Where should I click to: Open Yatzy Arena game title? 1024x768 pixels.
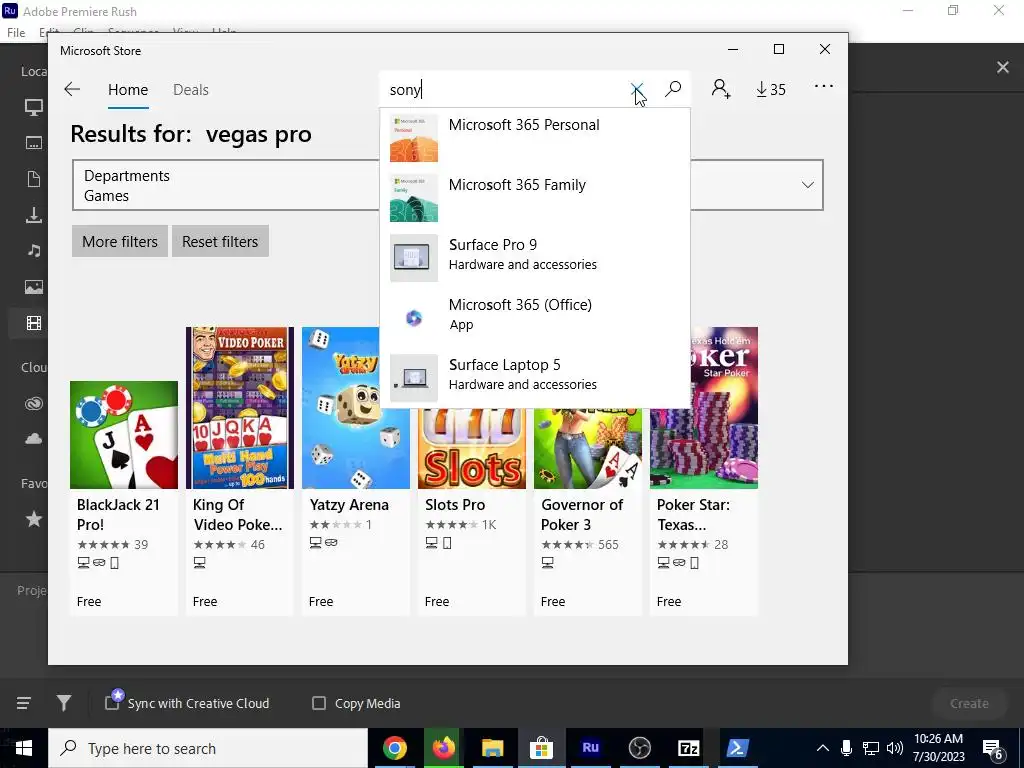(349, 505)
